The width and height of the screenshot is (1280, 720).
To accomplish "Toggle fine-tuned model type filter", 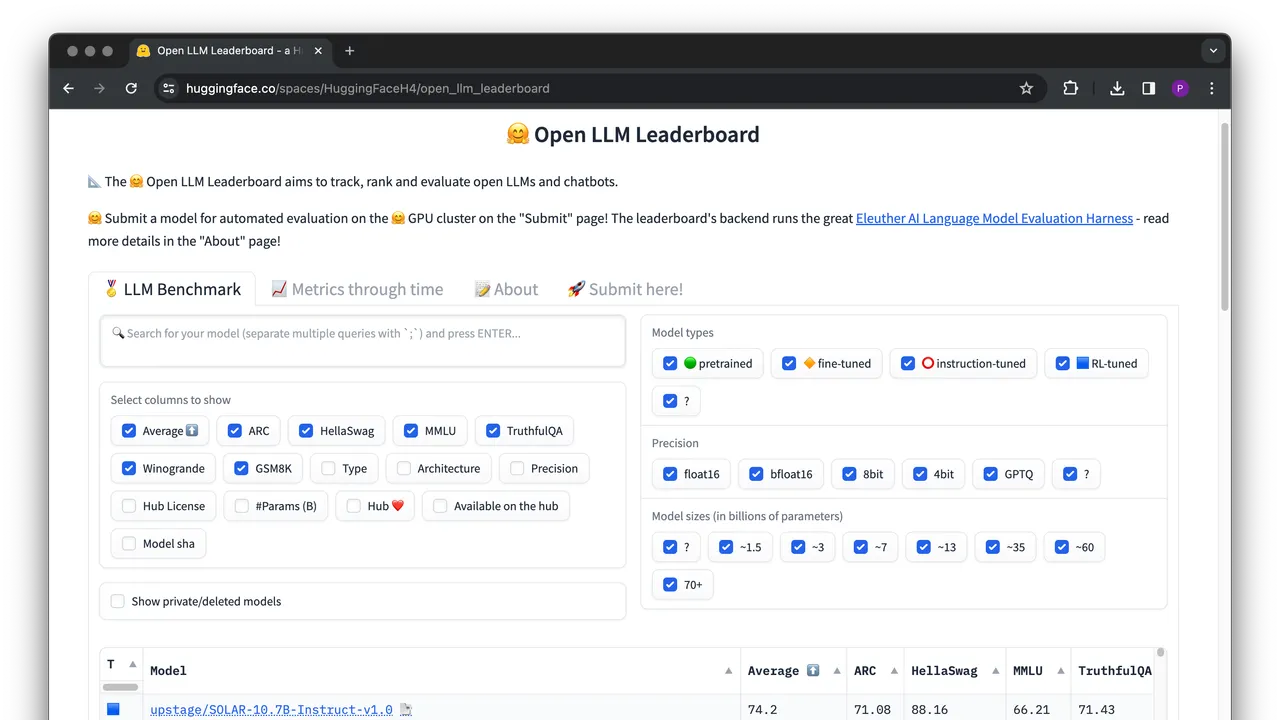I will click(789, 363).
